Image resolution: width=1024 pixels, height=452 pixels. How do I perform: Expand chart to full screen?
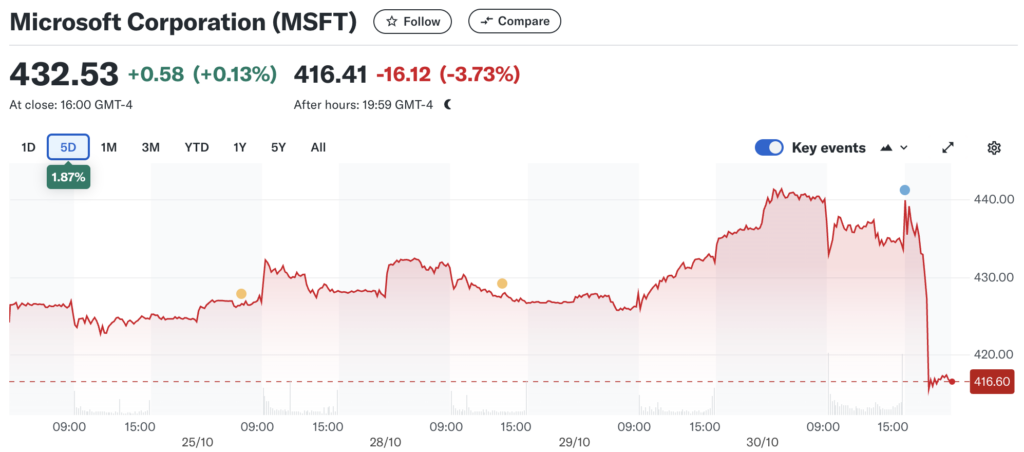point(948,148)
